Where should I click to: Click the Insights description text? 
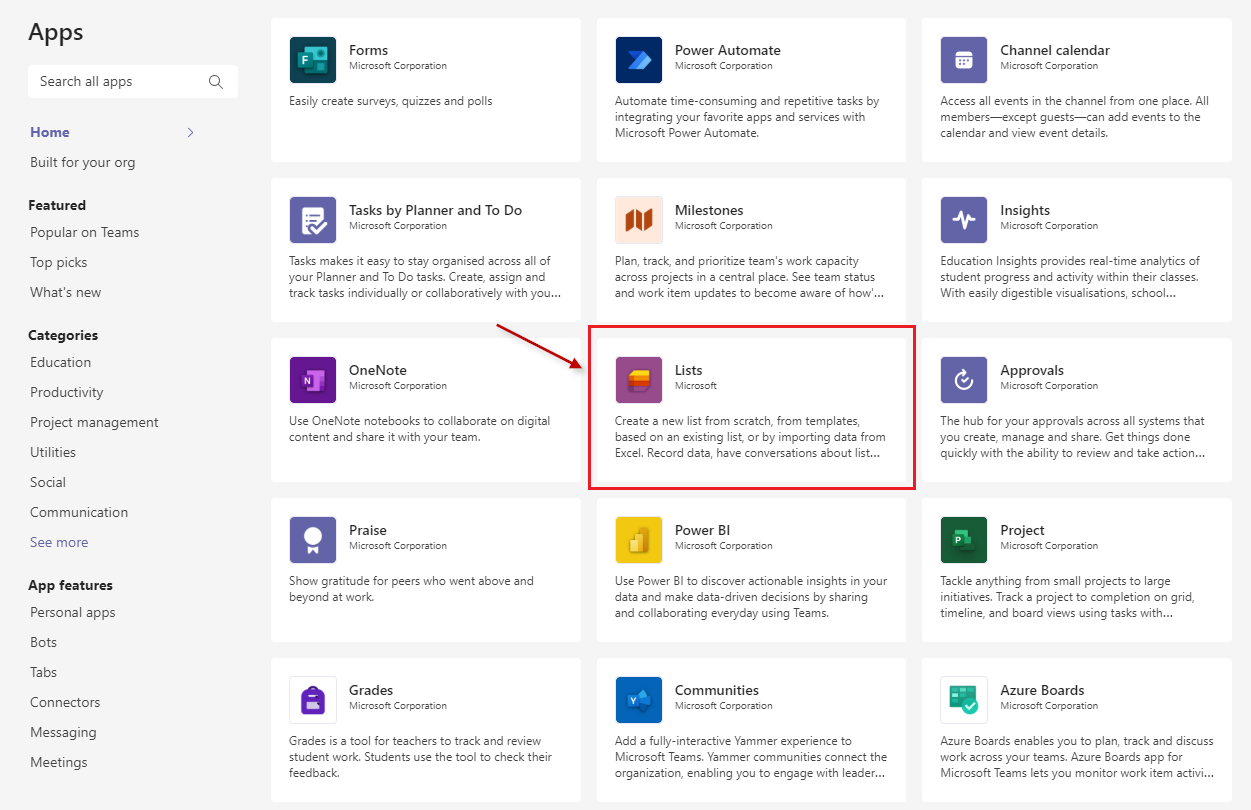pyautogui.click(x=1070, y=277)
